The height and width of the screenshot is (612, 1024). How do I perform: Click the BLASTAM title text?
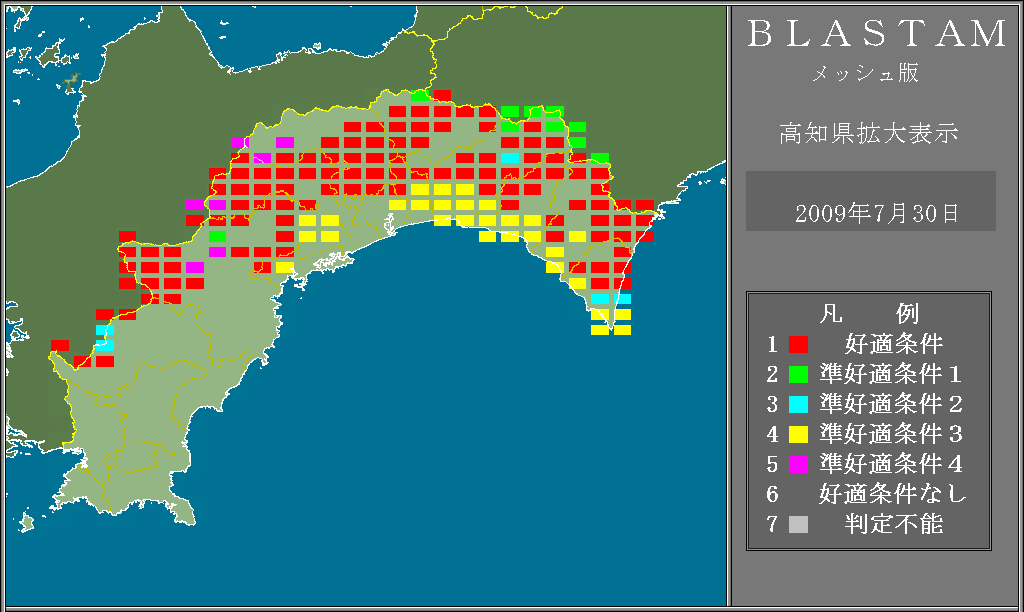coord(877,34)
